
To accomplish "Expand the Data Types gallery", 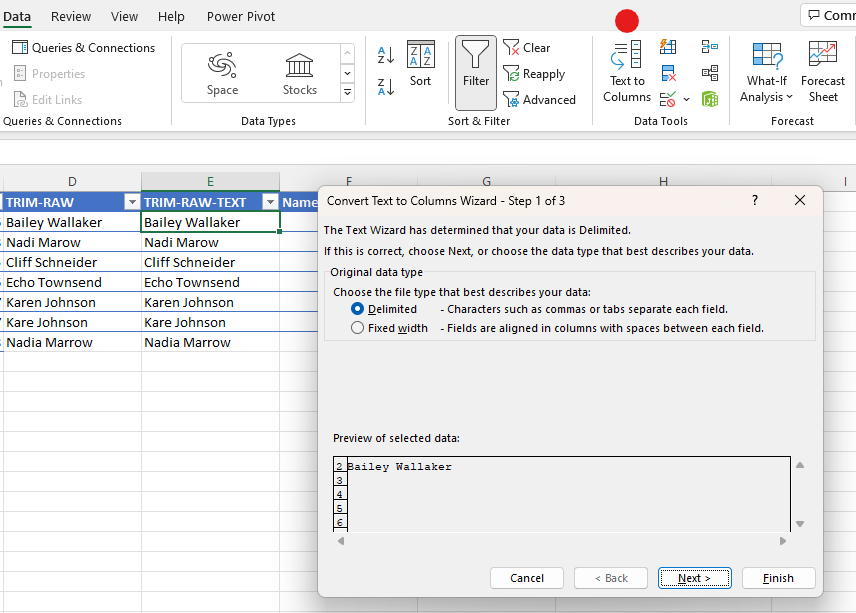I will coord(347,92).
